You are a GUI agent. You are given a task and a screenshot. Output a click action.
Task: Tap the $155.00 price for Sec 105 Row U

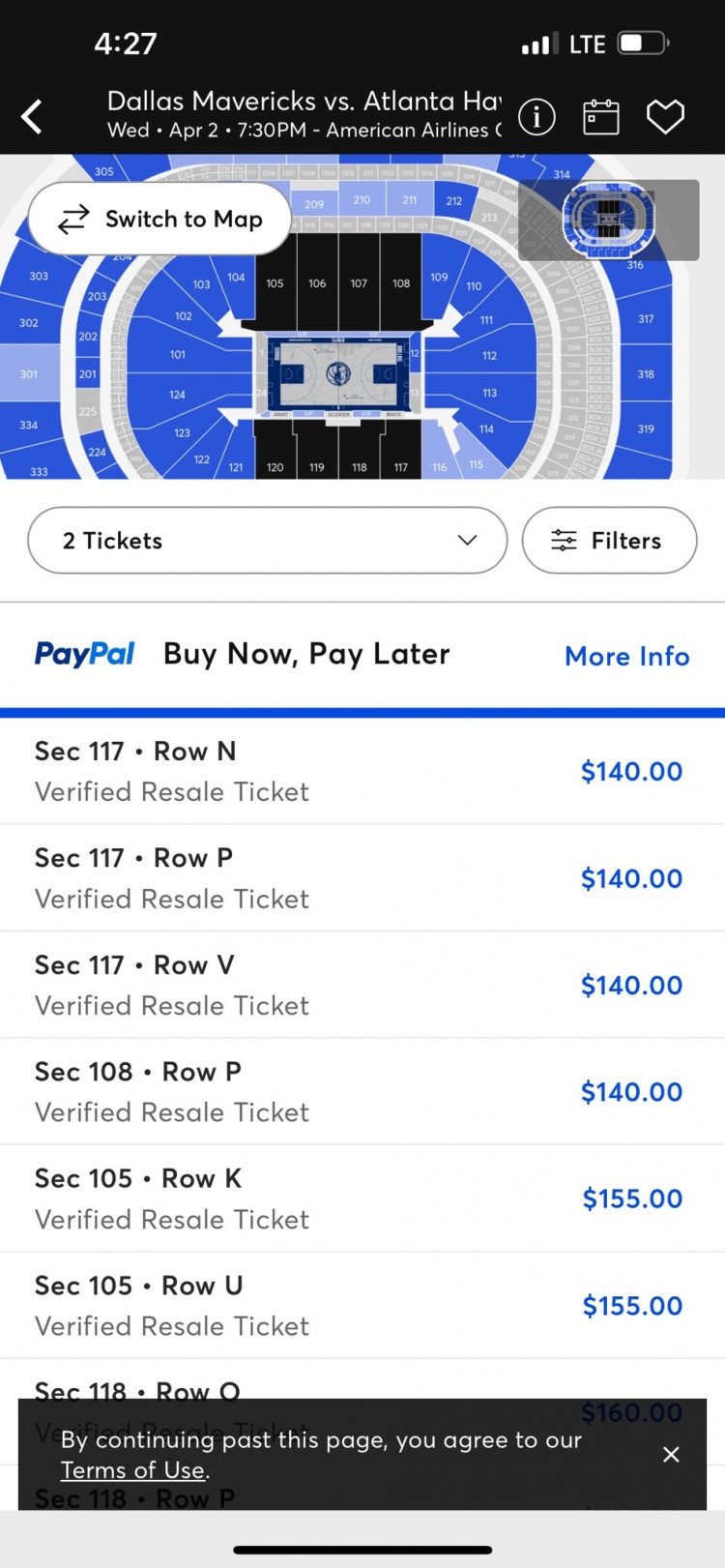[x=632, y=1306]
